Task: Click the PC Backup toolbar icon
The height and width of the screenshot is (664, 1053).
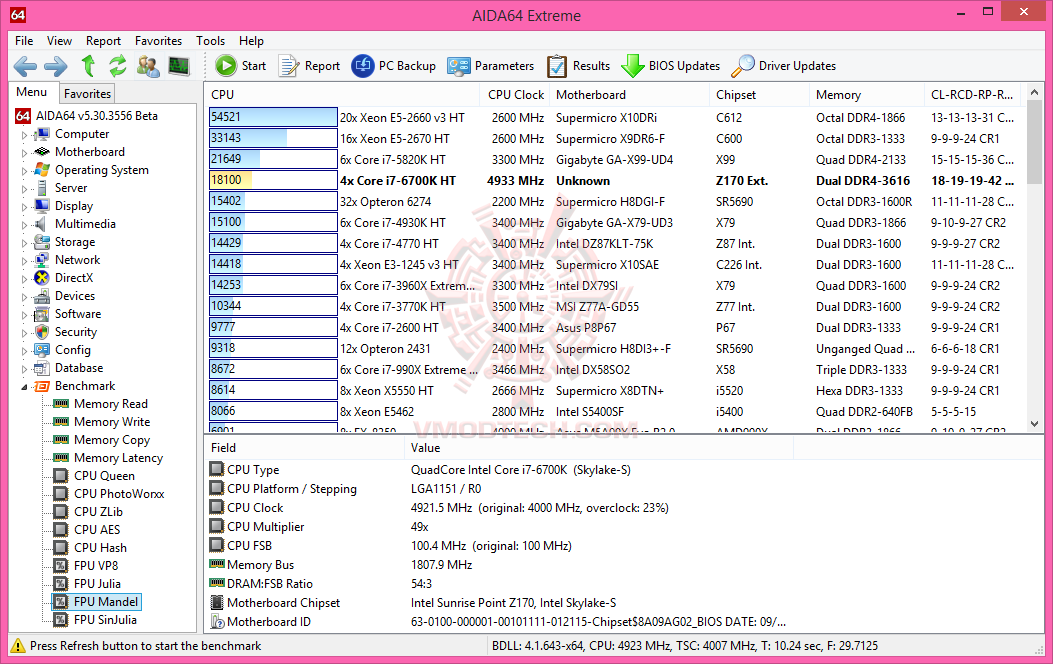Action: tap(363, 65)
